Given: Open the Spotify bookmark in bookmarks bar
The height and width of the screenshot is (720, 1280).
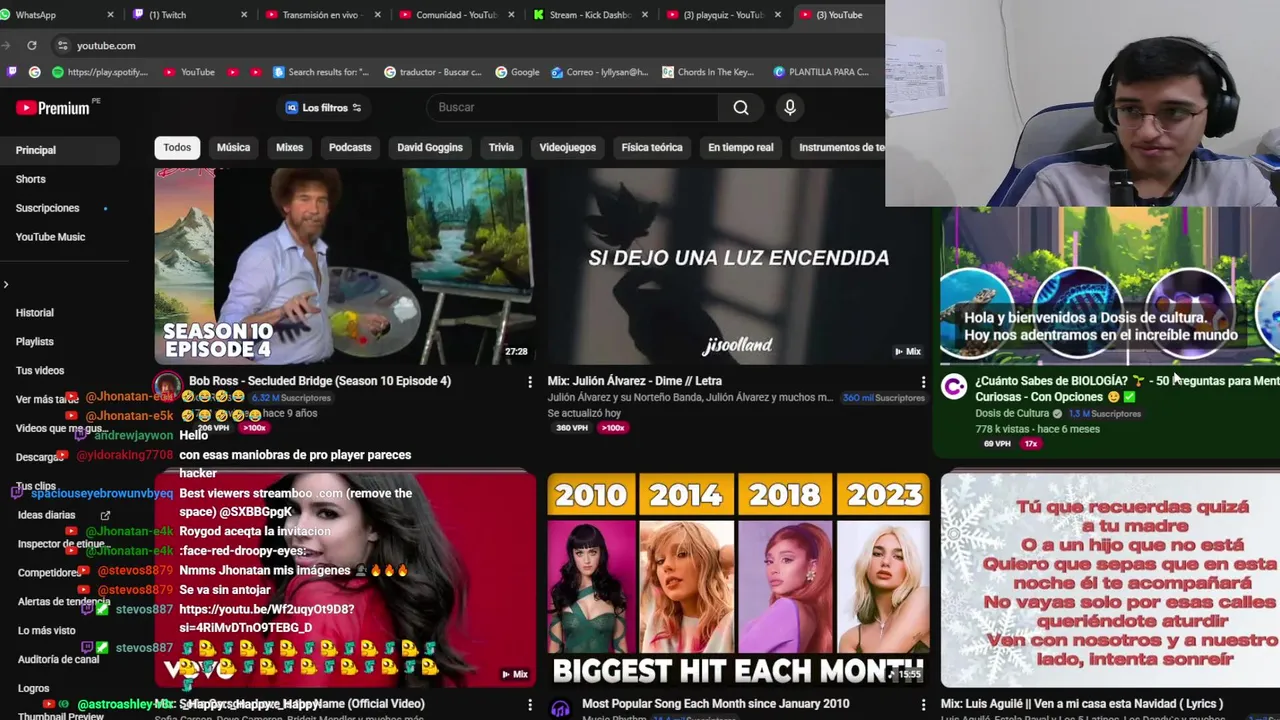Looking at the screenshot, I should coord(99,72).
